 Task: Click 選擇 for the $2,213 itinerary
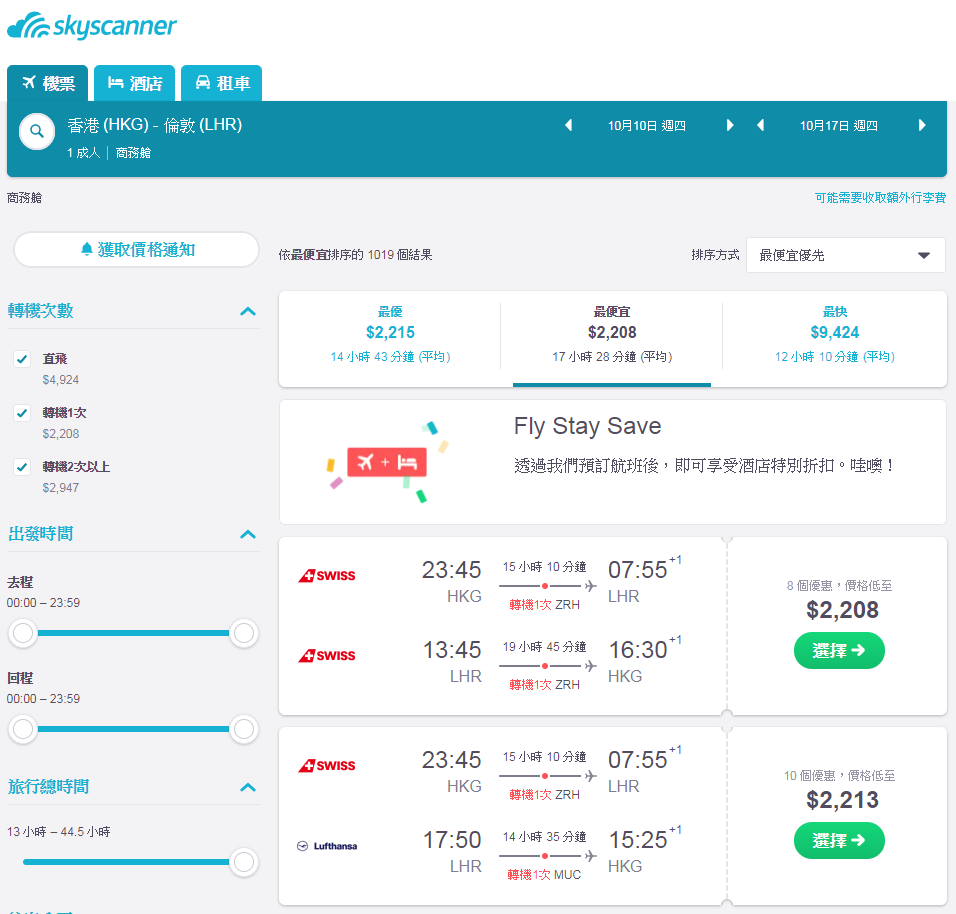(839, 841)
